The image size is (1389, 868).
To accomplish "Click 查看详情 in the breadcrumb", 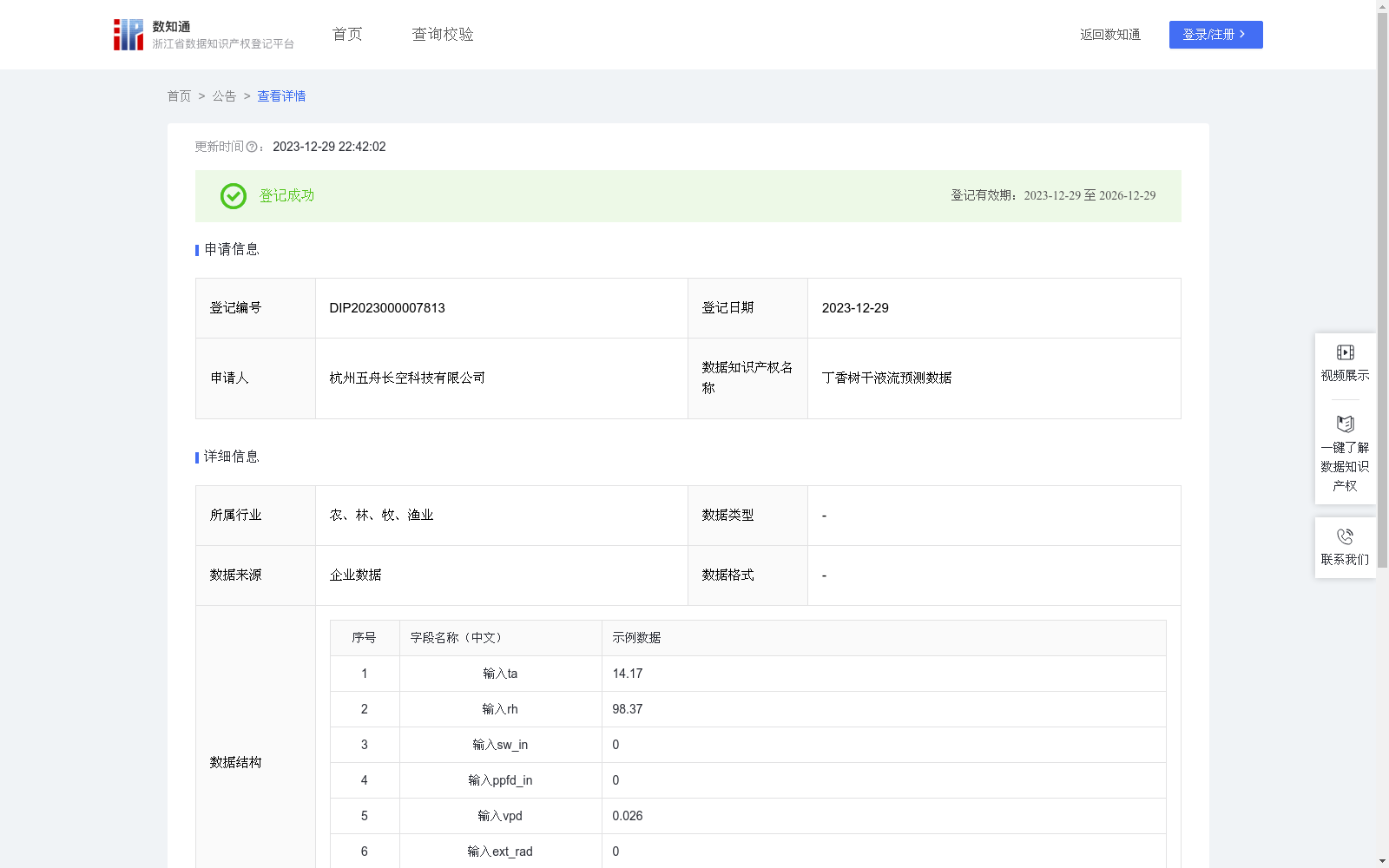I will click(281, 96).
